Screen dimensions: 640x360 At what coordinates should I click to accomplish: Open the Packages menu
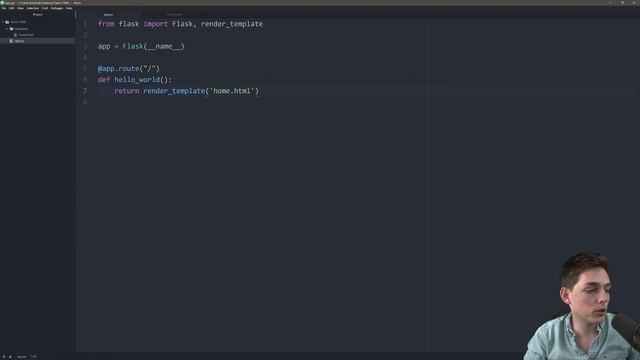tap(57, 8)
